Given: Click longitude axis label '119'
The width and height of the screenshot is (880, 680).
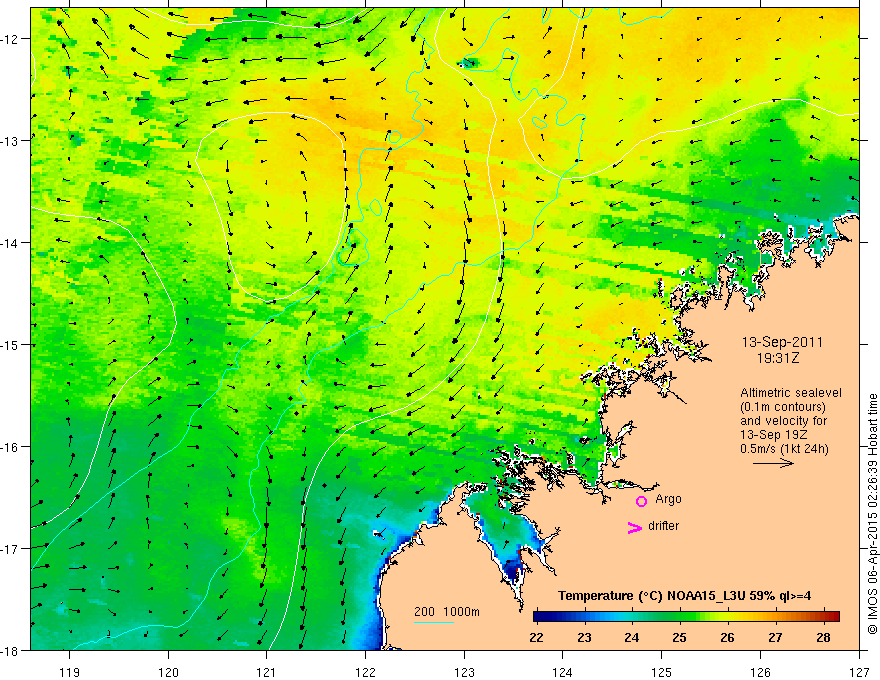Looking at the screenshot, I should point(70,672).
